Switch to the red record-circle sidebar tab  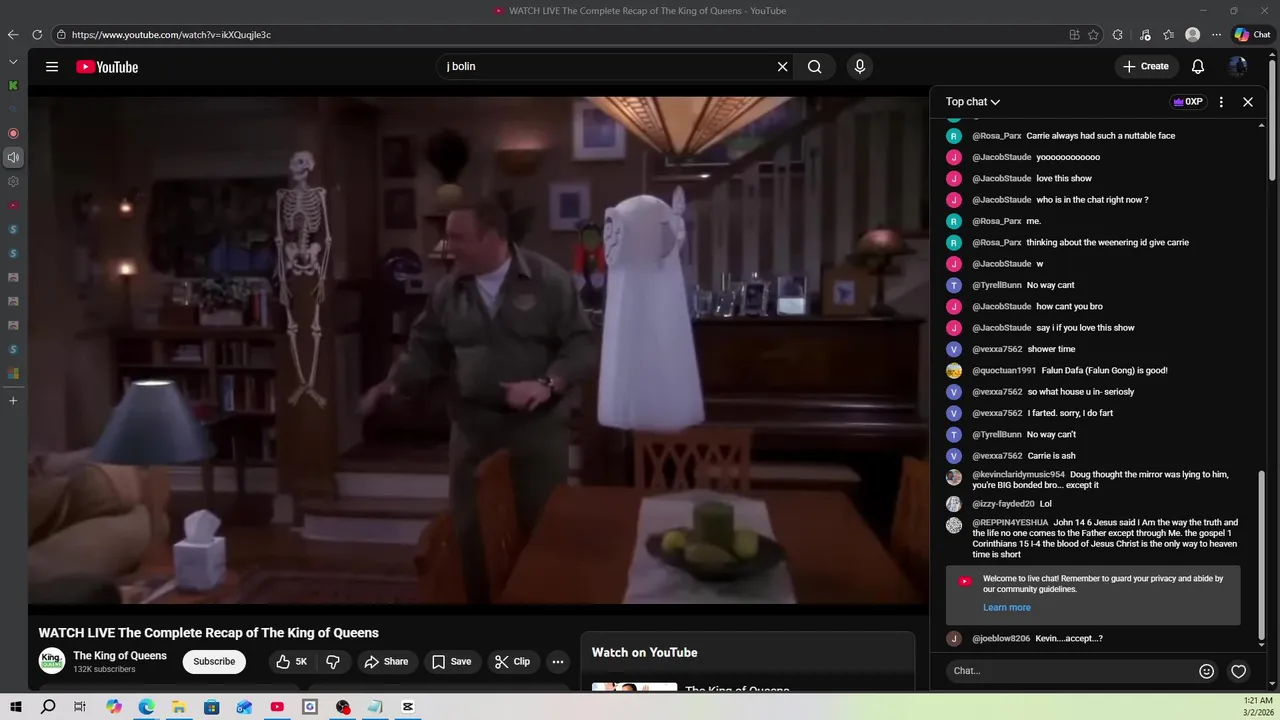click(x=13, y=133)
